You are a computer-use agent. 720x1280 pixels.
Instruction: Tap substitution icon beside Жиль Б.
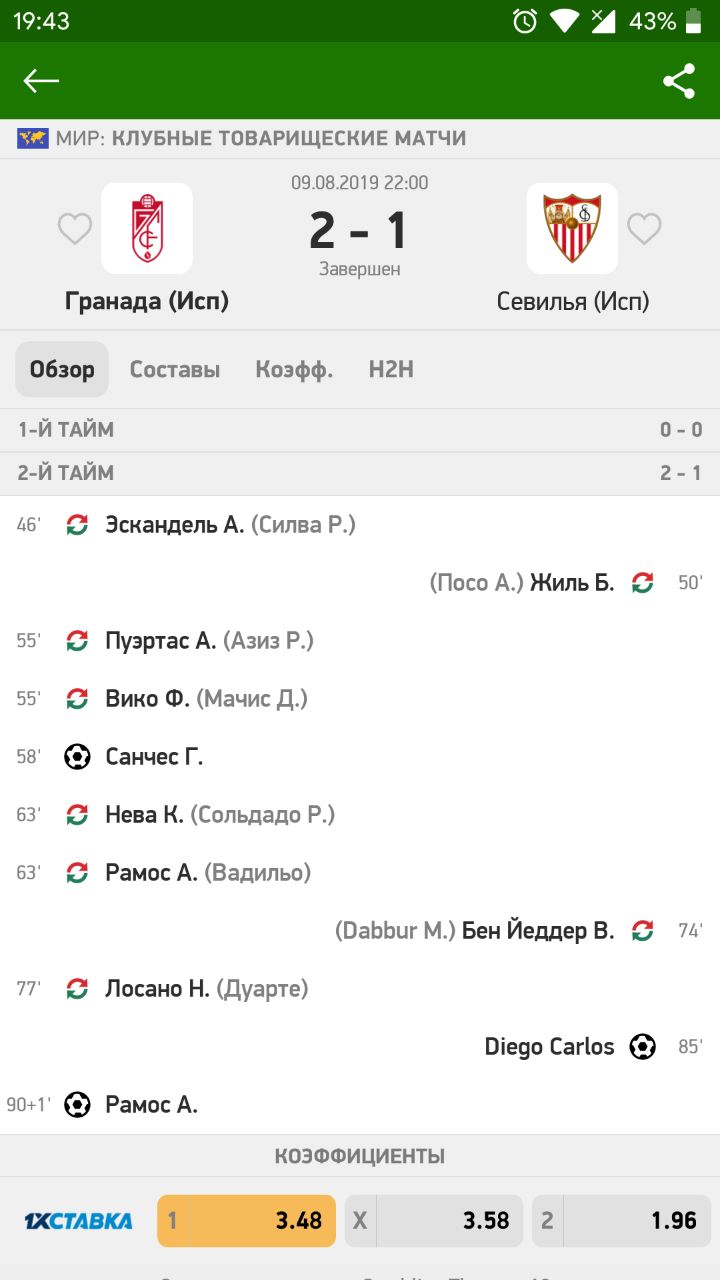[642, 583]
